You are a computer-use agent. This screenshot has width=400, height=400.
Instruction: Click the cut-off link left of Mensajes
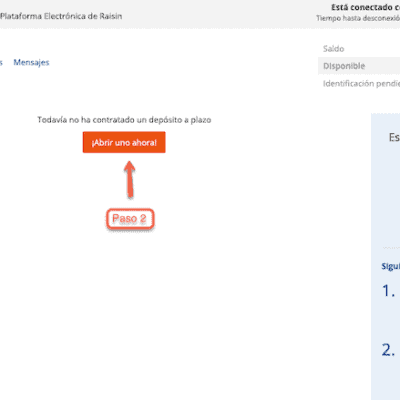tap(1, 62)
